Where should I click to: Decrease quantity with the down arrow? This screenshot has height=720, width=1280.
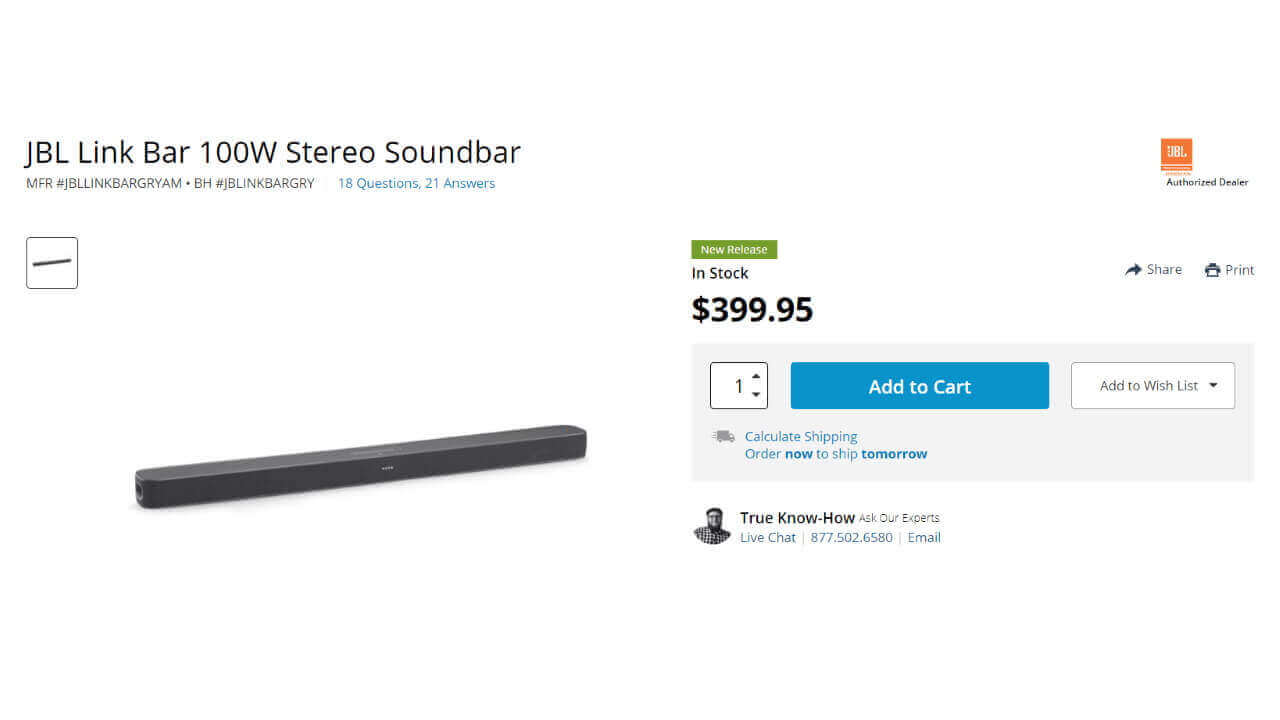[x=756, y=395]
